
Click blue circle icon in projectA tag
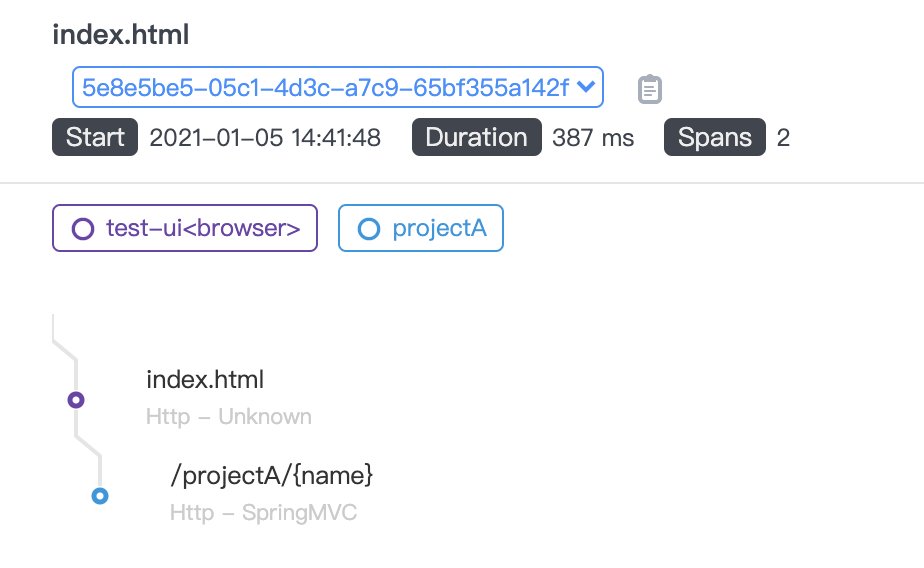pyautogui.click(x=368, y=228)
